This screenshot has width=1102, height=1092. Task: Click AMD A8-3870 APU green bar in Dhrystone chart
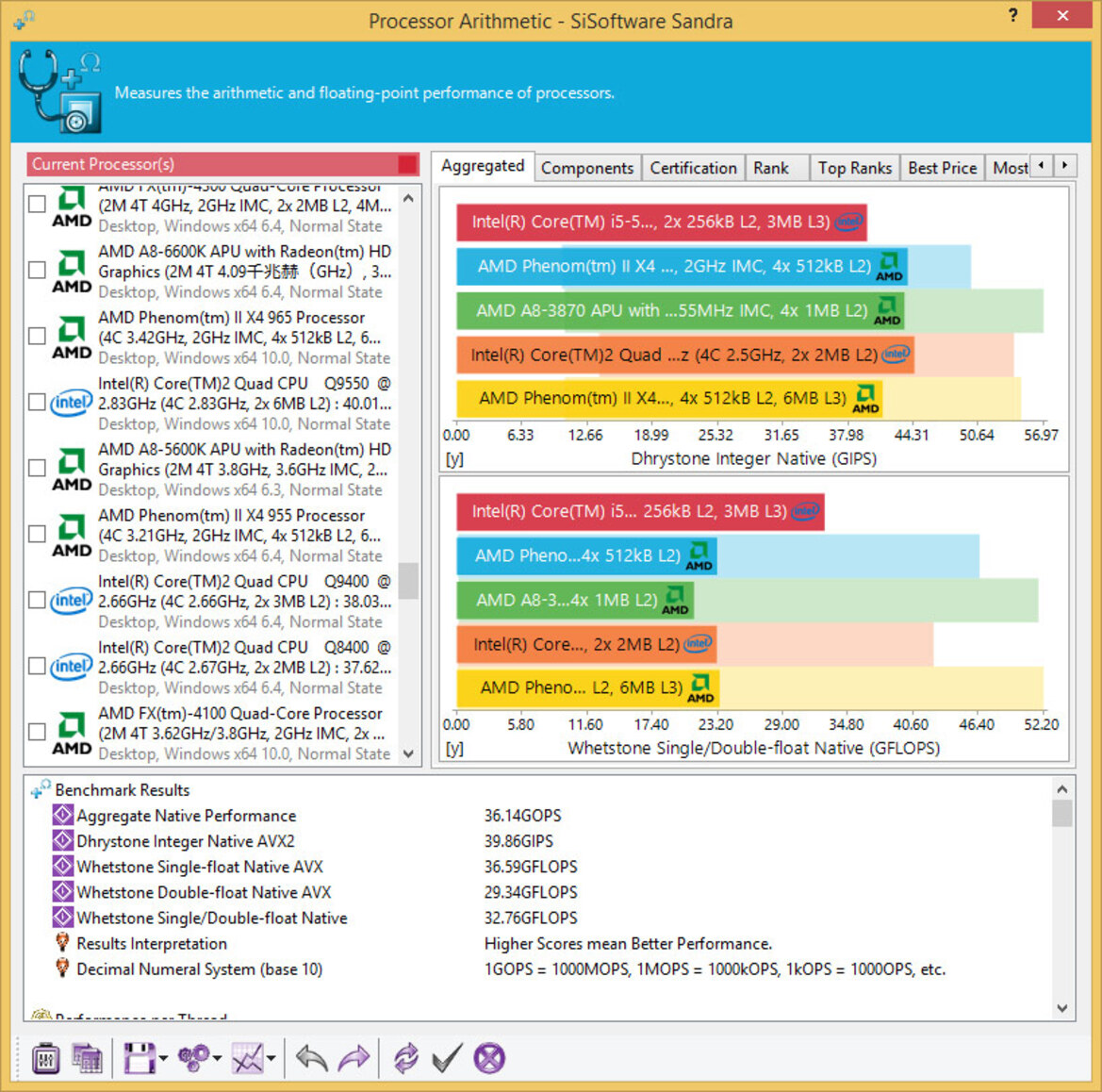(681, 311)
